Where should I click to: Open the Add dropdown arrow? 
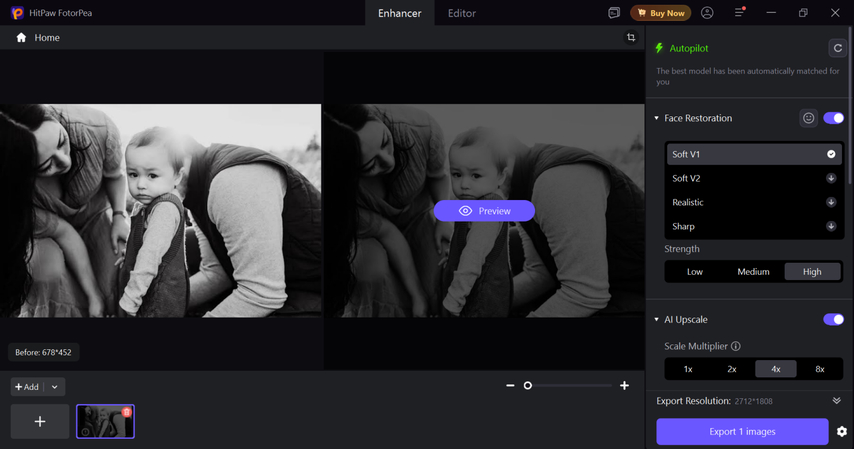(x=54, y=387)
